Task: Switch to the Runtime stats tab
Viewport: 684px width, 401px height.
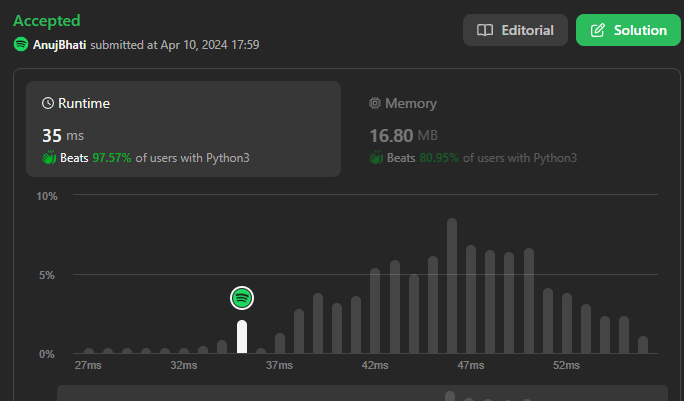Action: coord(183,129)
